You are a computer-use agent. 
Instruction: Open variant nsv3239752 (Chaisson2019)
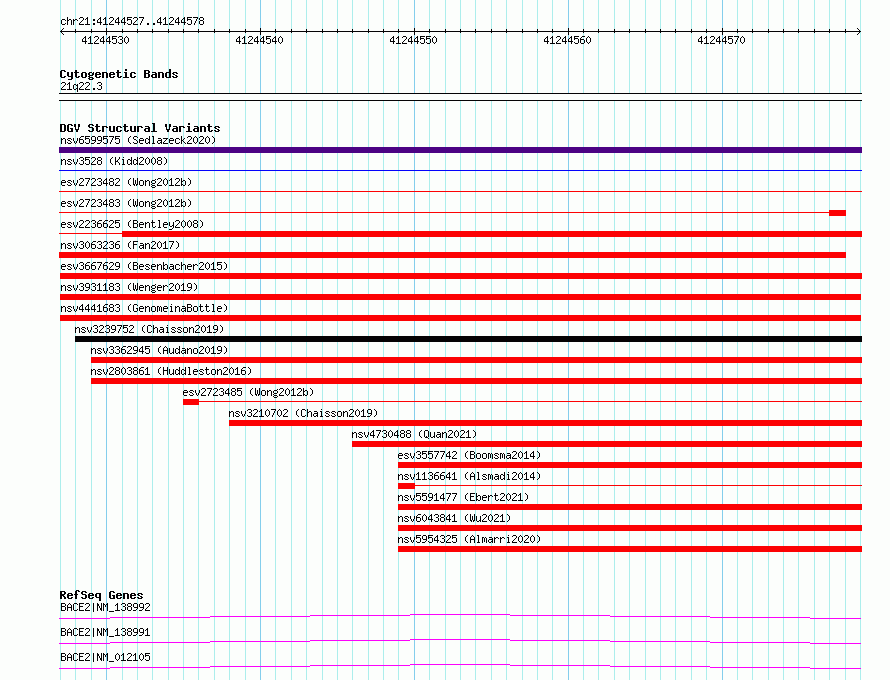pos(149,329)
